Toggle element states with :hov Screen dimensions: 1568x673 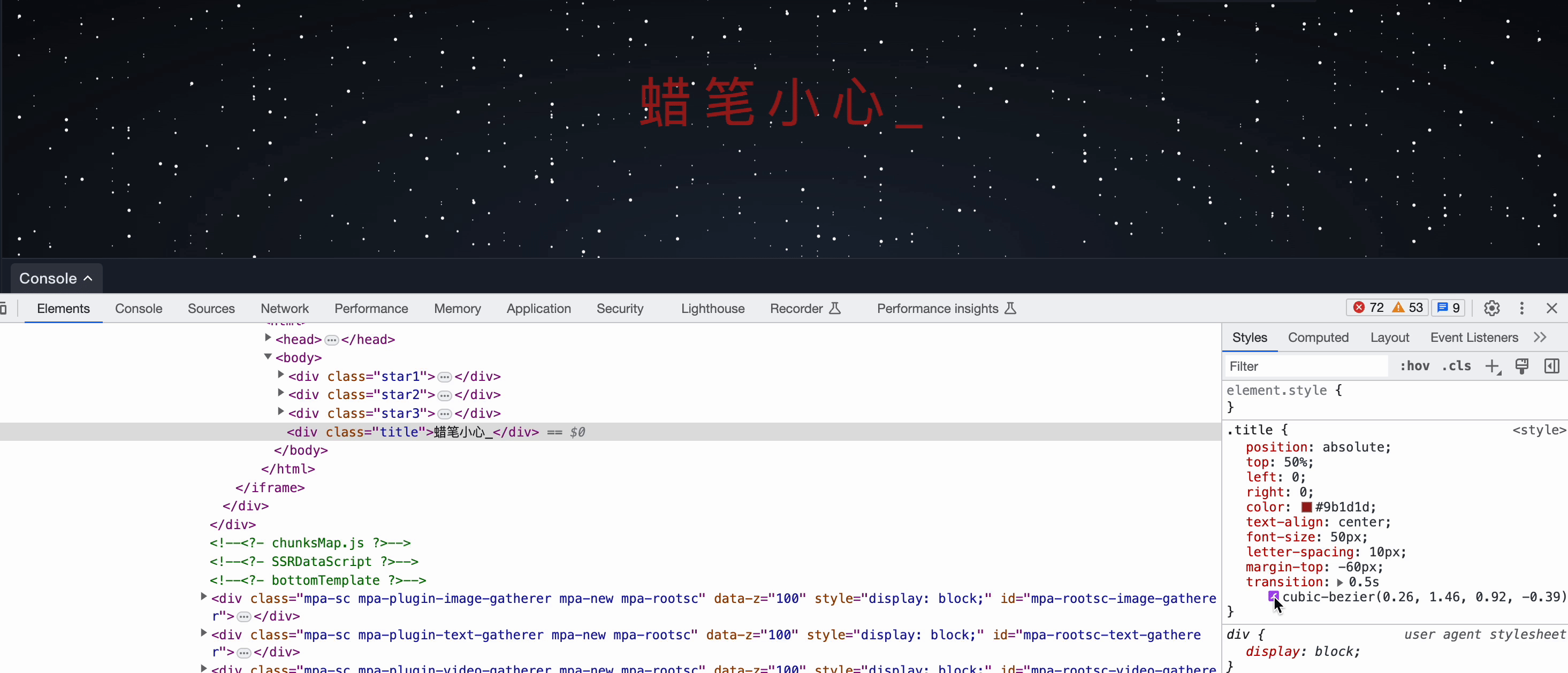pos(1414,366)
